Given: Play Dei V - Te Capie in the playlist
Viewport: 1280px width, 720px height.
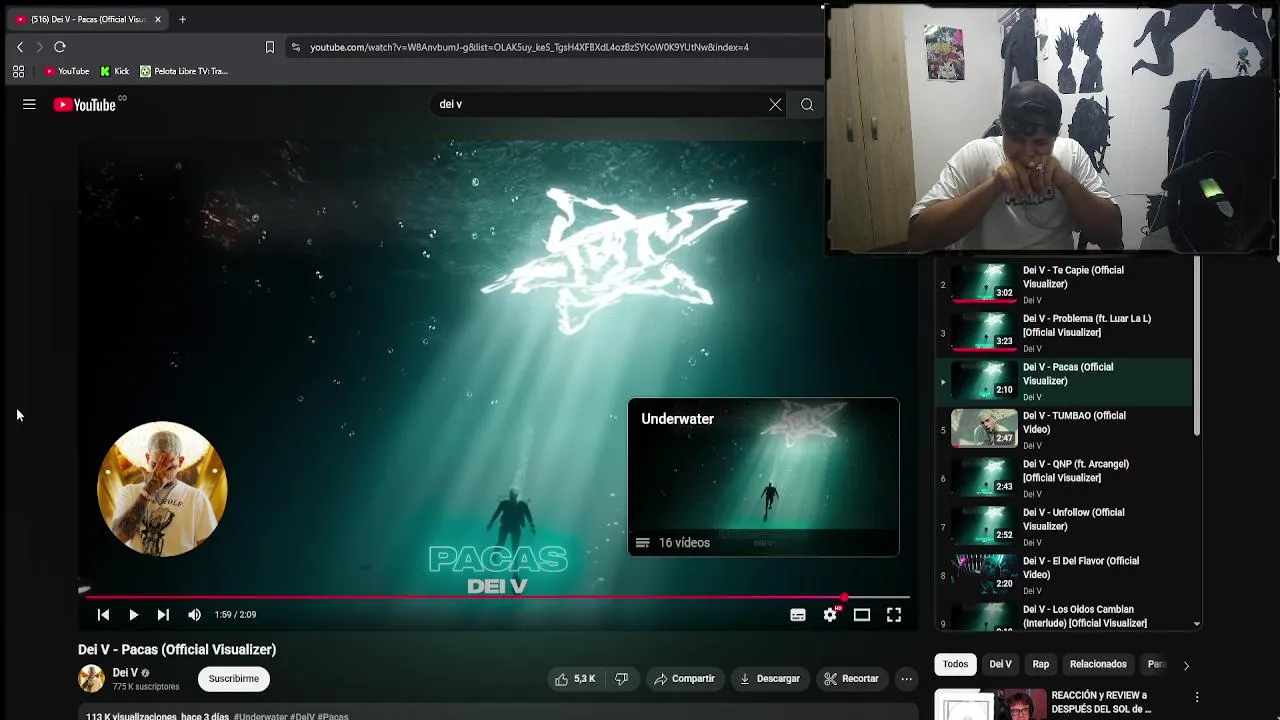Looking at the screenshot, I should (x=1064, y=284).
